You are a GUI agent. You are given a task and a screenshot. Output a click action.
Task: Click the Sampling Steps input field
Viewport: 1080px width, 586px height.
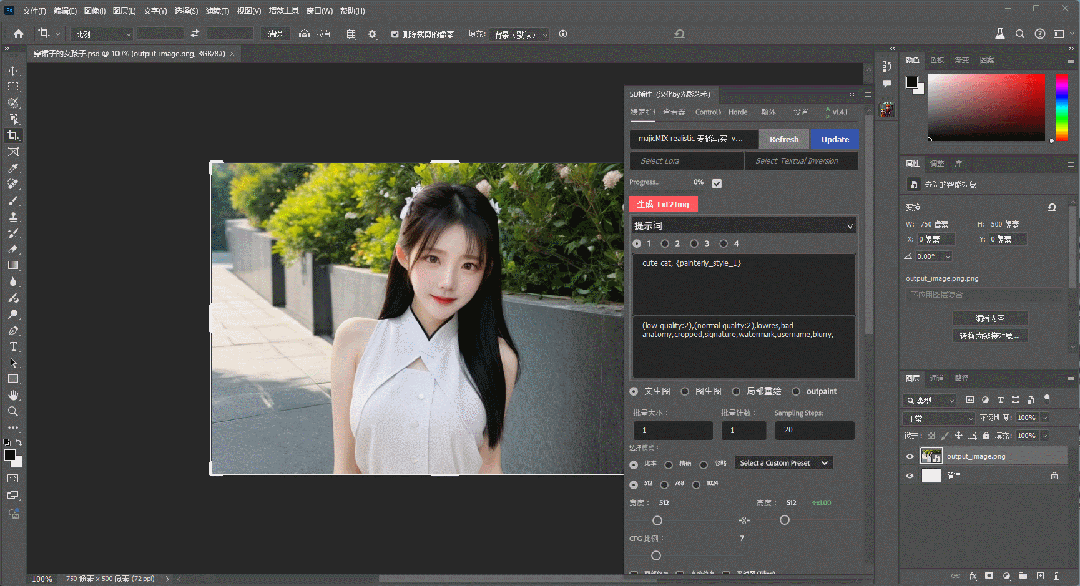point(814,430)
